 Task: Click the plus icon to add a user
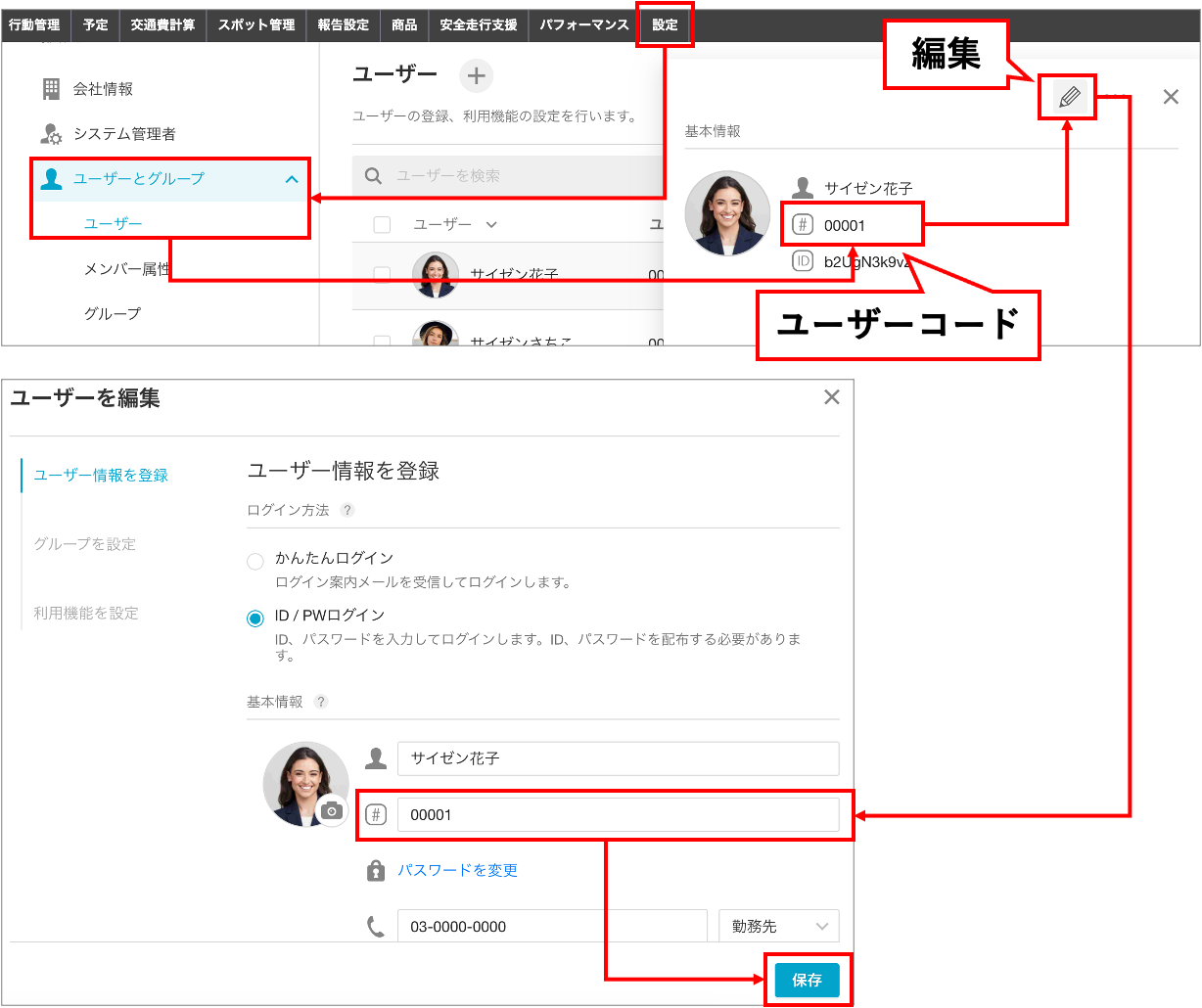(x=477, y=75)
